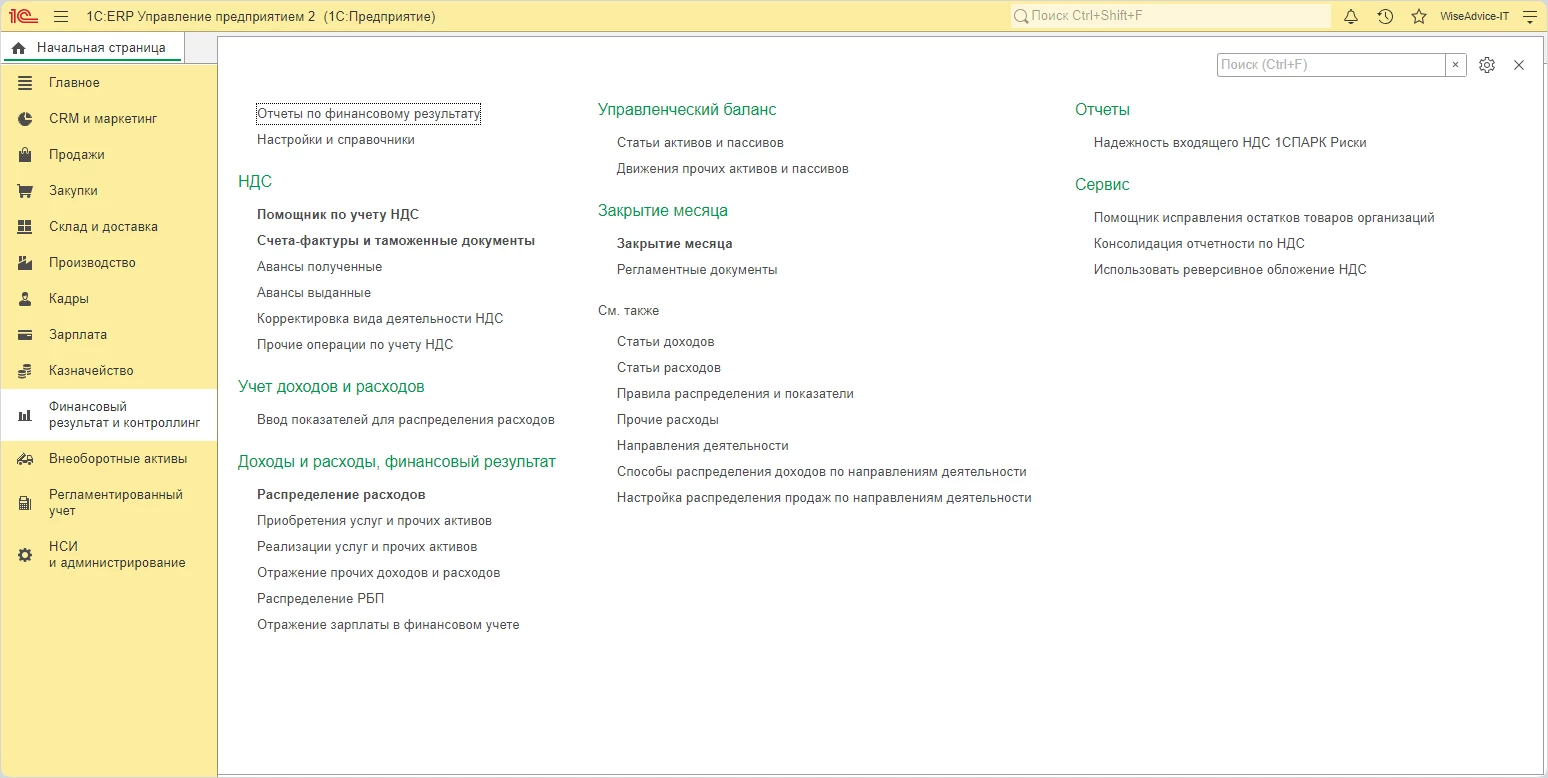Open Отражение зарплаты в финансовом учете
This screenshot has height=778, width=1548.
point(388,625)
